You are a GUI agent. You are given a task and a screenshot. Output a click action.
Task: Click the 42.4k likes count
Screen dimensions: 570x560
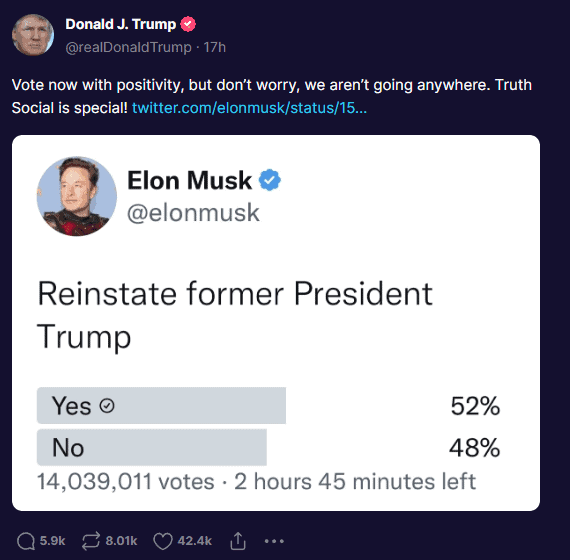(194, 541)
